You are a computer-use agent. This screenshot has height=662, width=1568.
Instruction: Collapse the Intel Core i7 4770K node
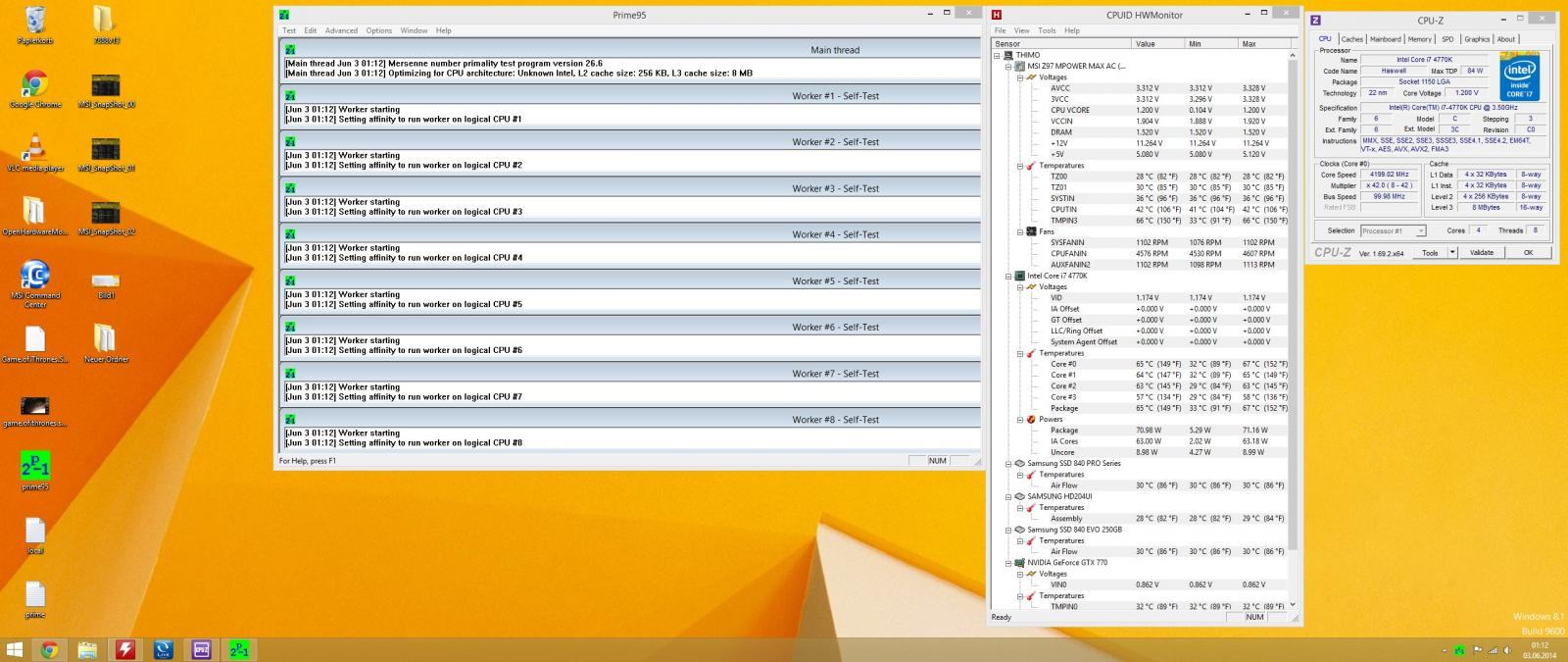[x=1008, y=276]
